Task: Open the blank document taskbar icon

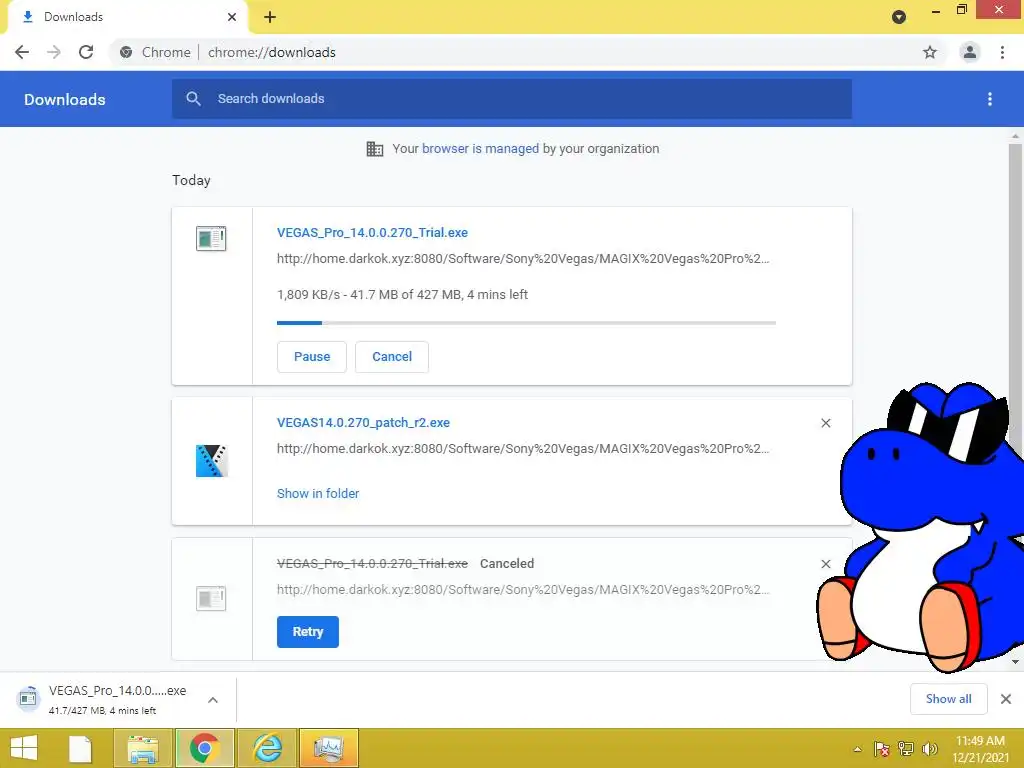Action: [x=80, y=748]
